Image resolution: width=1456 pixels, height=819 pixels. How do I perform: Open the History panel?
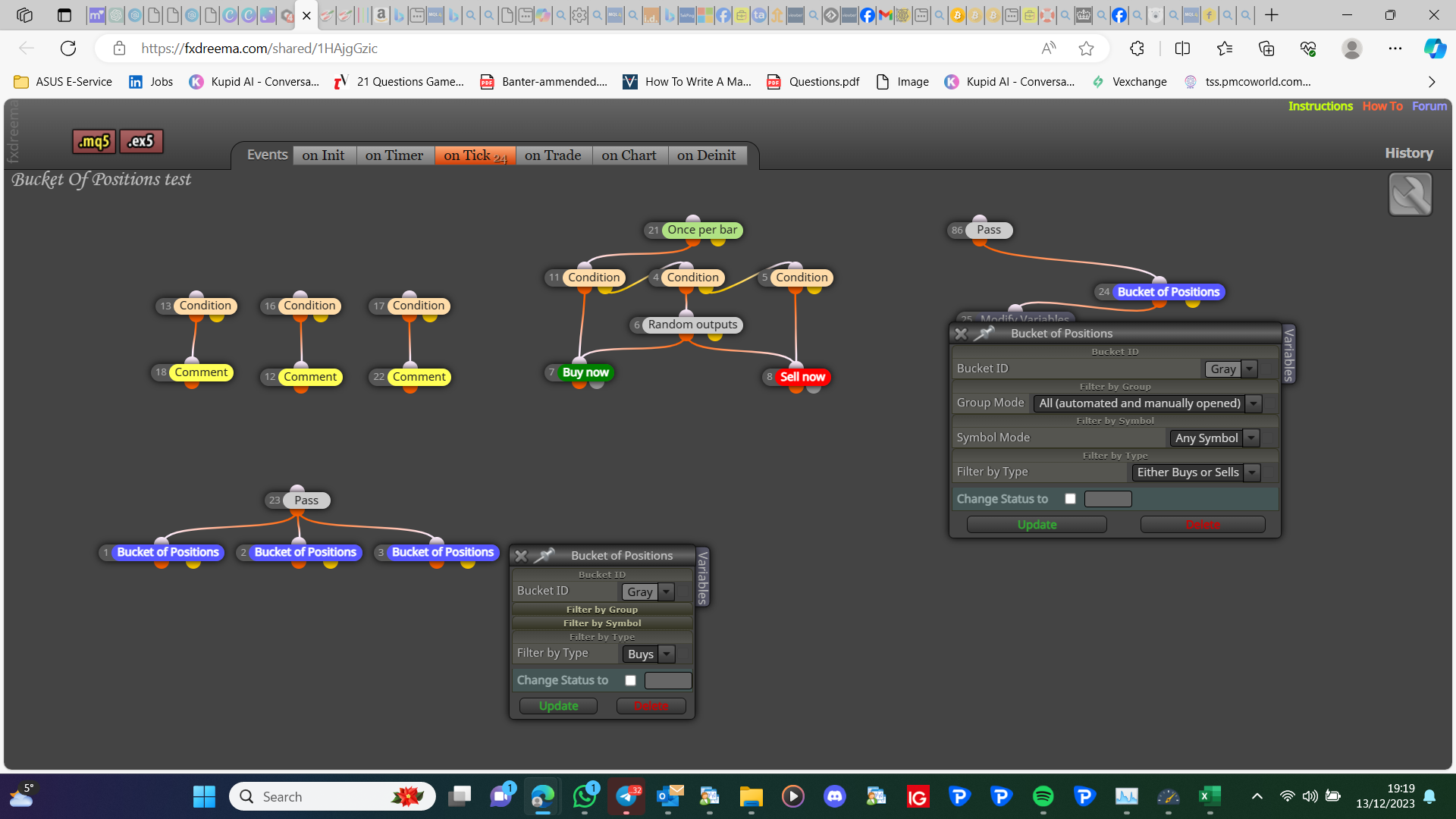coord(1409,153)
